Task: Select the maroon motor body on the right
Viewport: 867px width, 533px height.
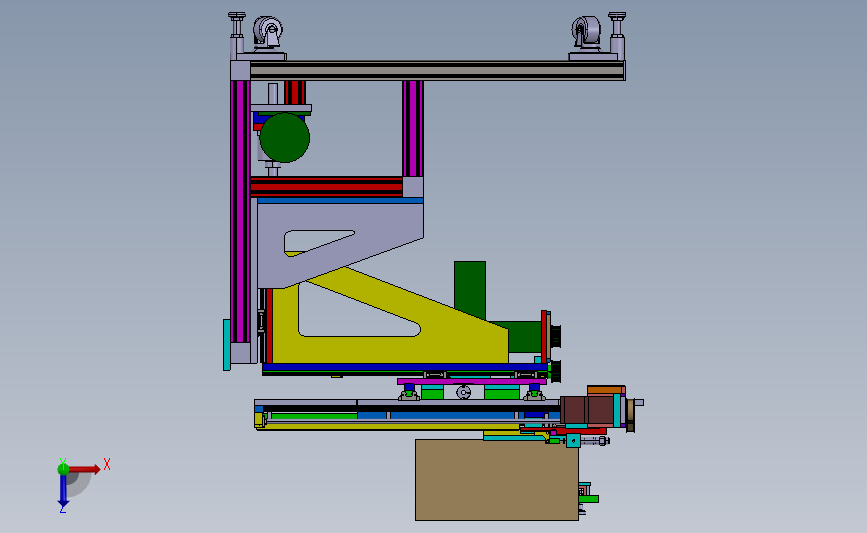Action: click(x=586, y=411)
